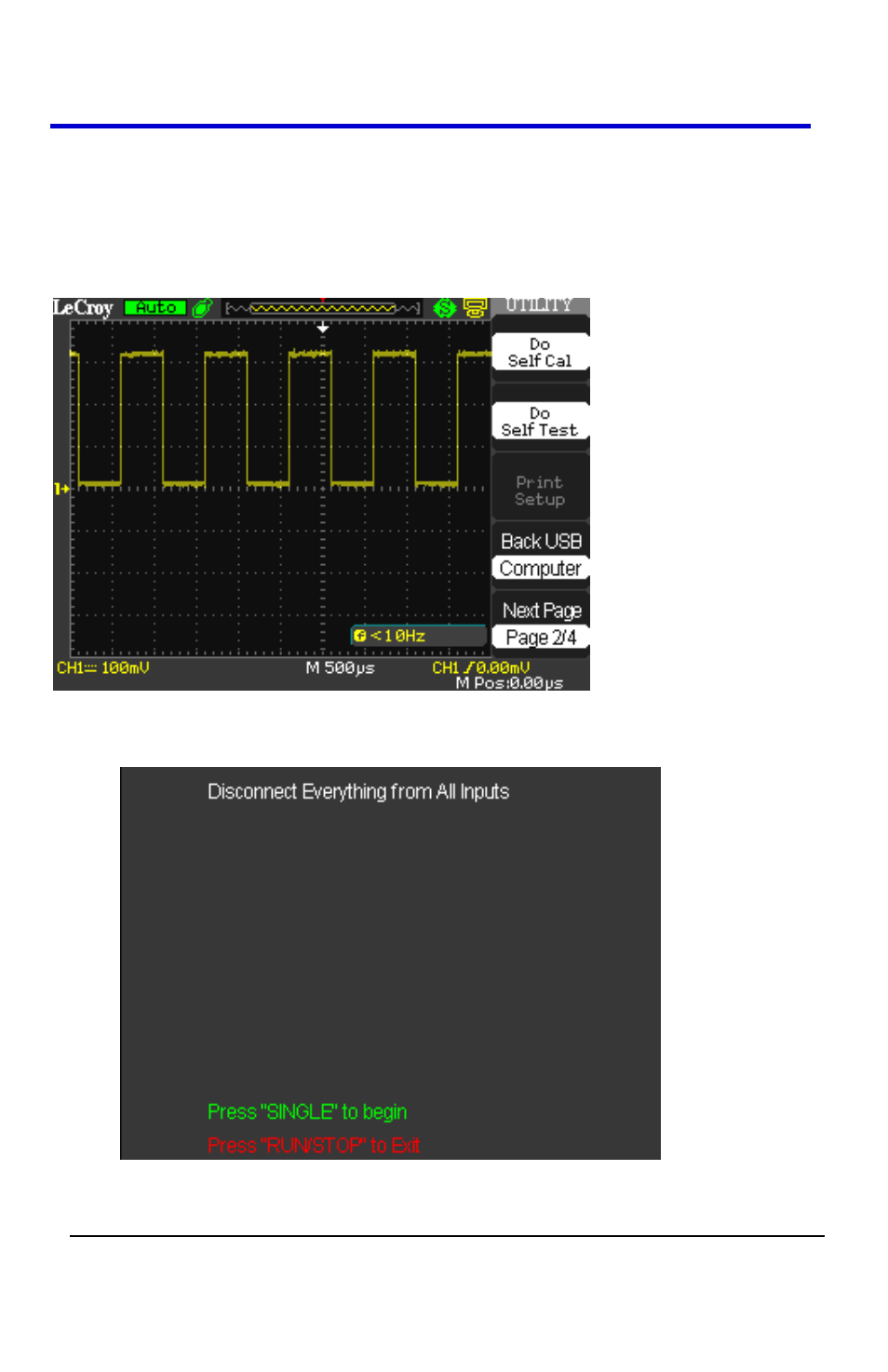
Task: Click the CH1 100mV scale readout
Action: 102,668
